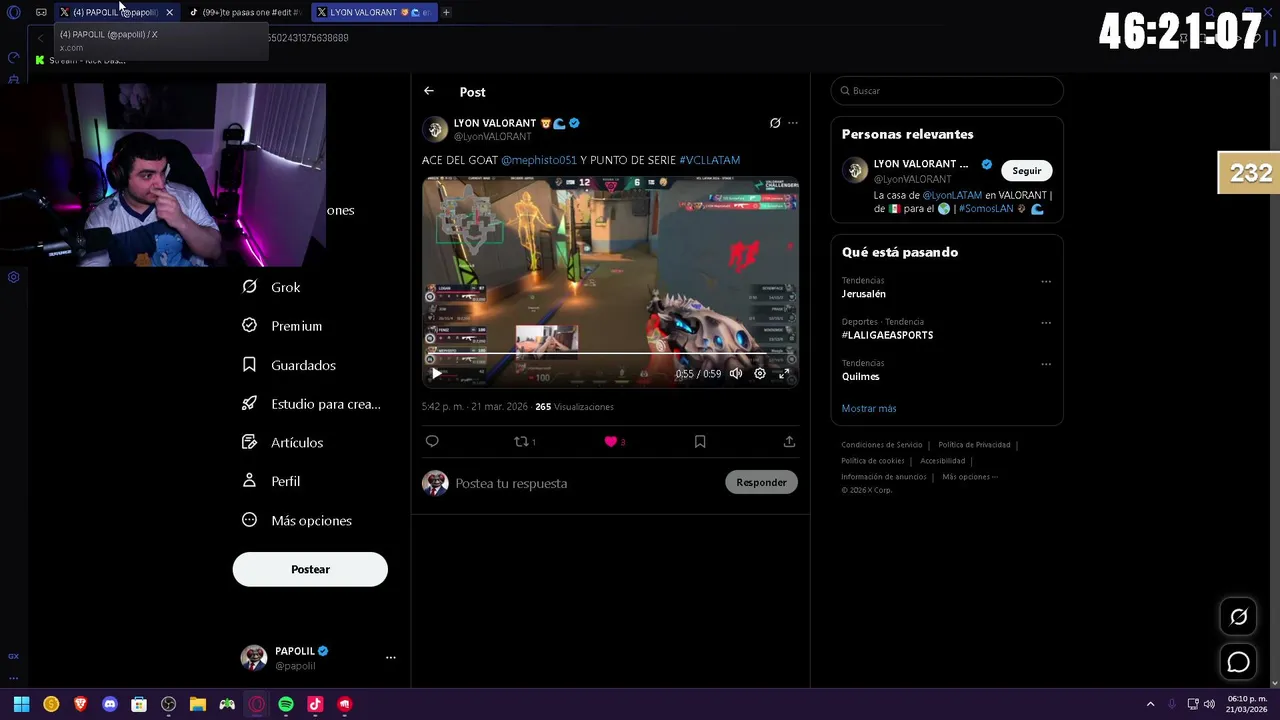1280x720 pixels.
Task: Click Mostrar más under trends
Action: pyautogui.click(x=869, y=408)
